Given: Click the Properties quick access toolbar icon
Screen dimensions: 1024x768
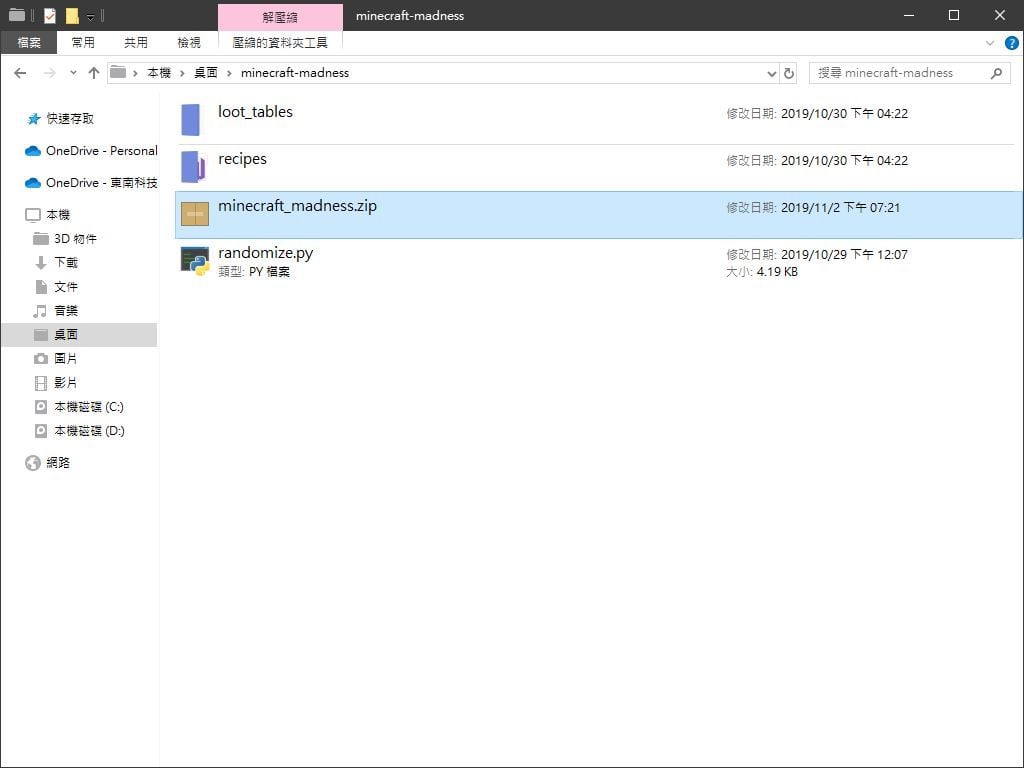Looking at the screenshot, I should click(x=50, y=15).
